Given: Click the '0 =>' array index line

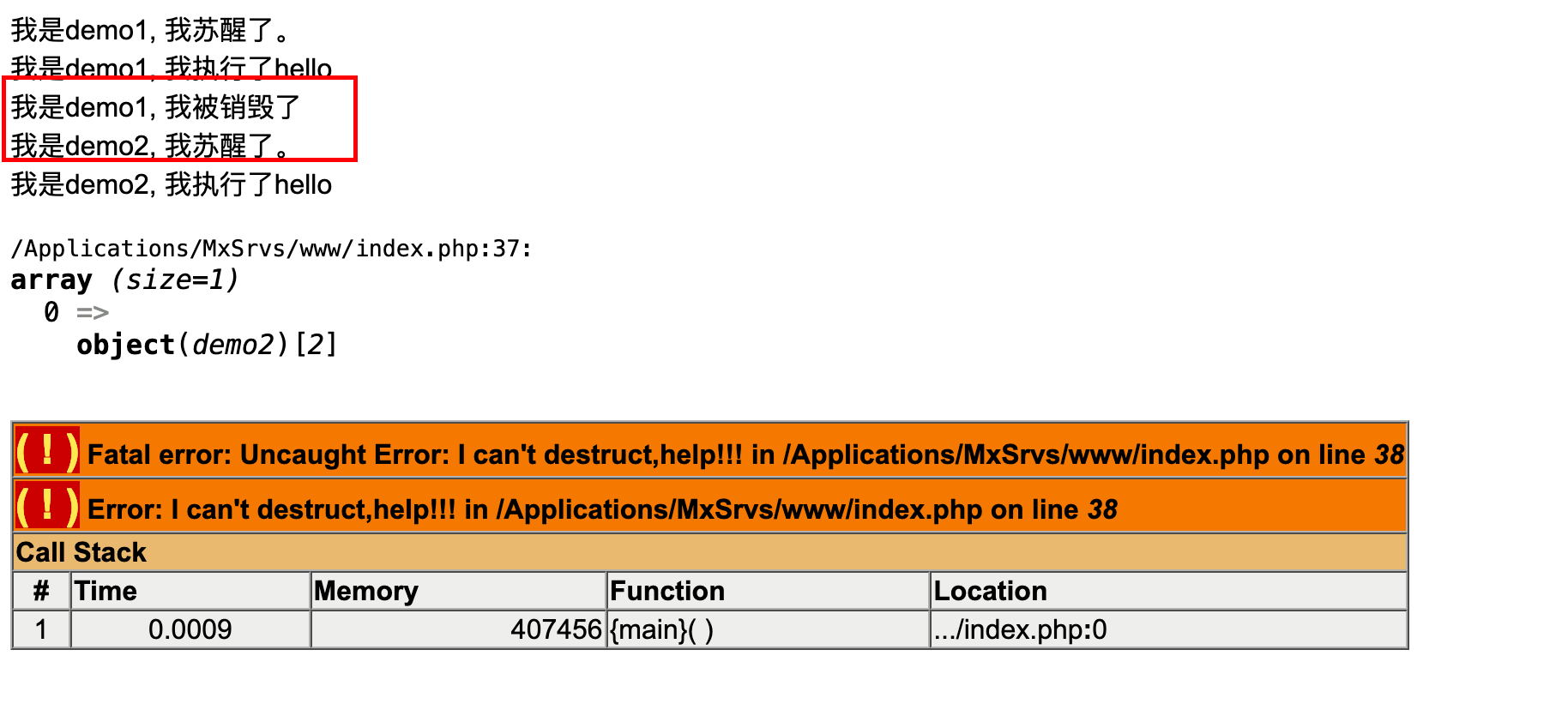Looking at the screenshot, I should coord(76,312).
